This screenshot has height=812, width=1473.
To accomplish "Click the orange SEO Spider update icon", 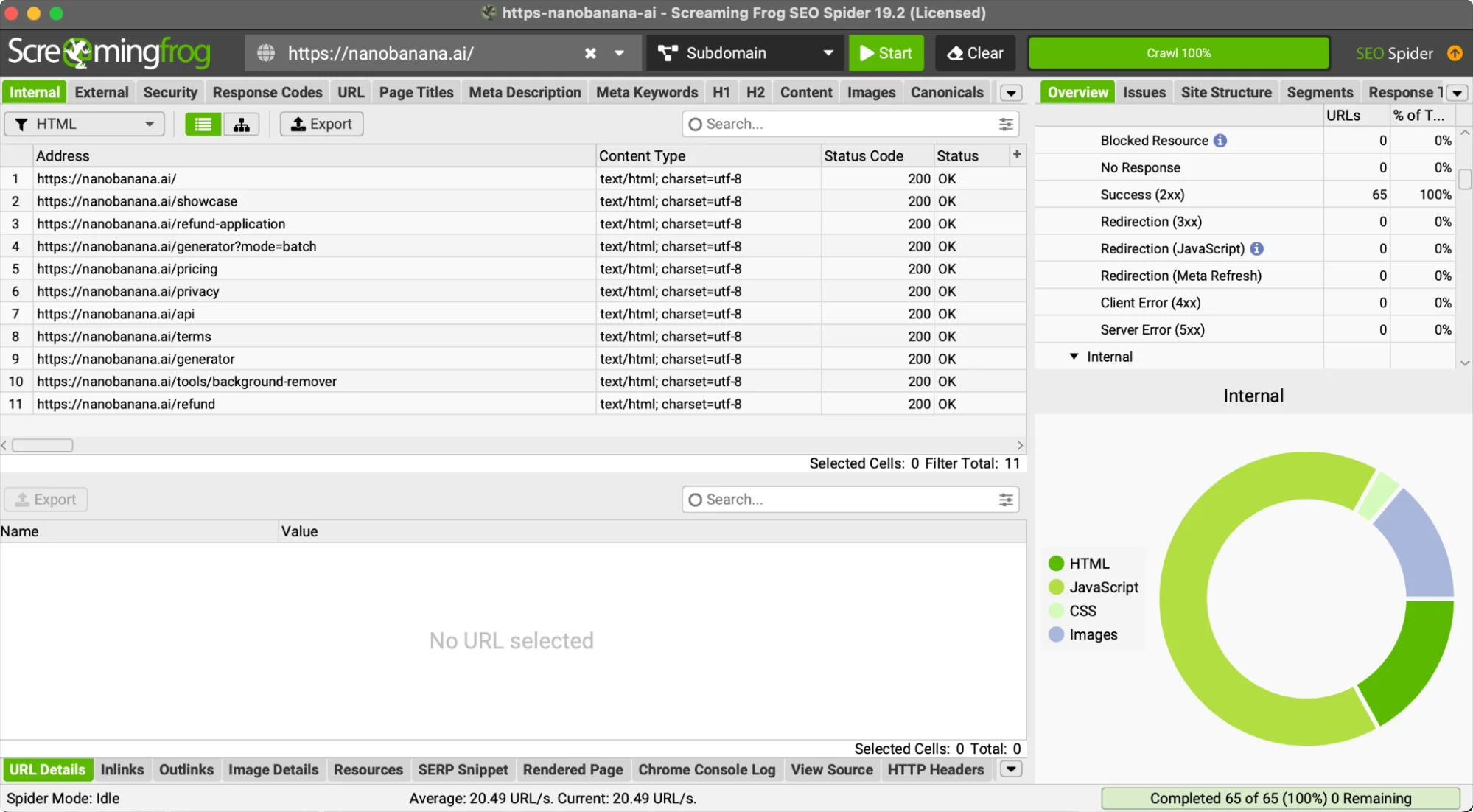I will tap(1455, 53).
